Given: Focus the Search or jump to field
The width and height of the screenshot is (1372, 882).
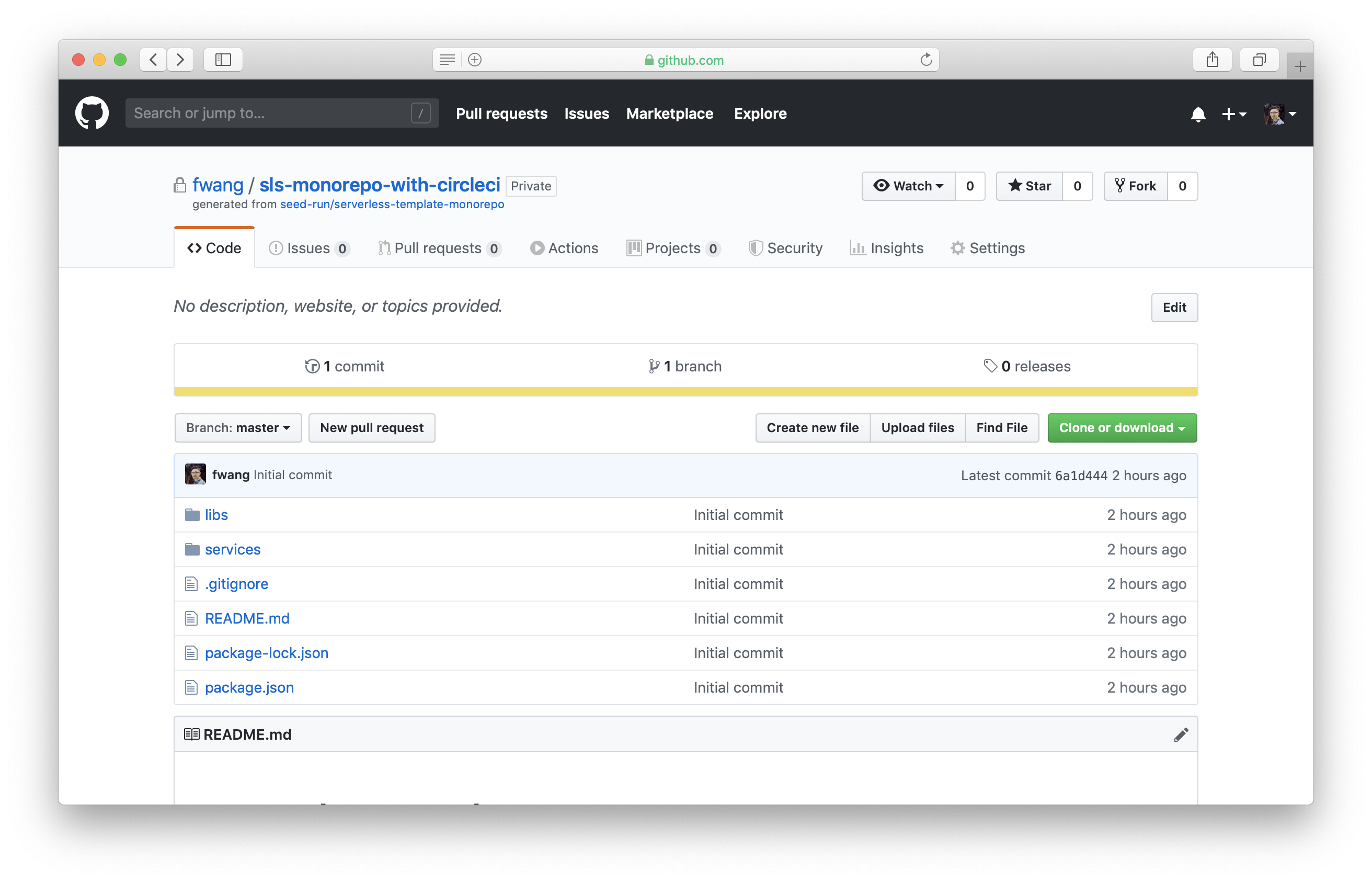Looking at the screenshot, I should tap(269, 113).
